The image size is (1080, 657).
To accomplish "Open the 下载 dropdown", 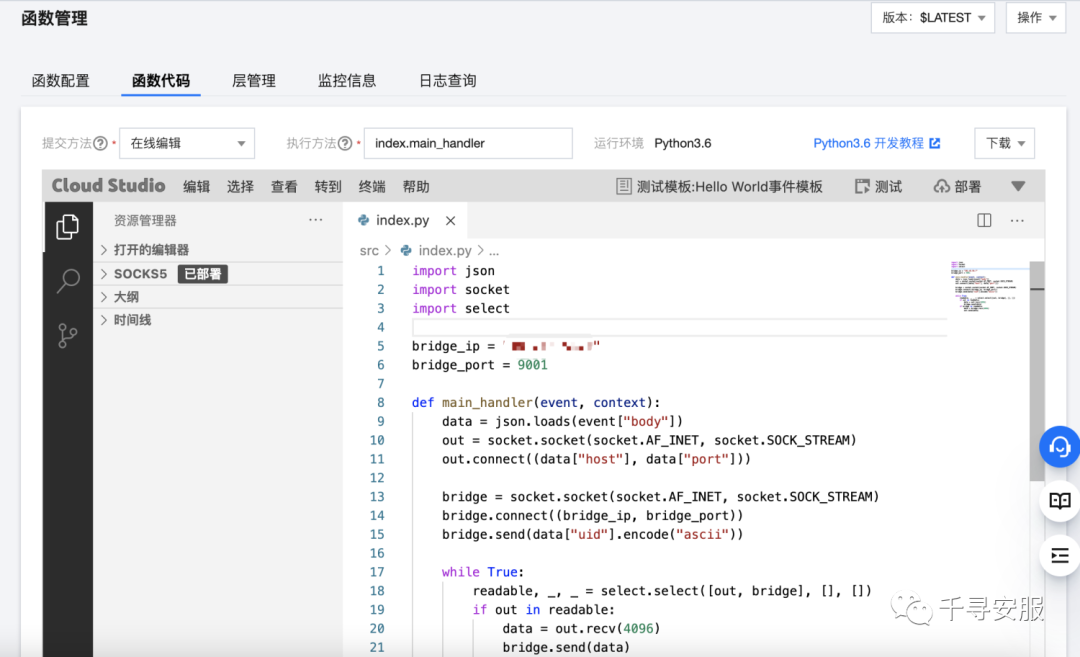I will coord(1005,143).
